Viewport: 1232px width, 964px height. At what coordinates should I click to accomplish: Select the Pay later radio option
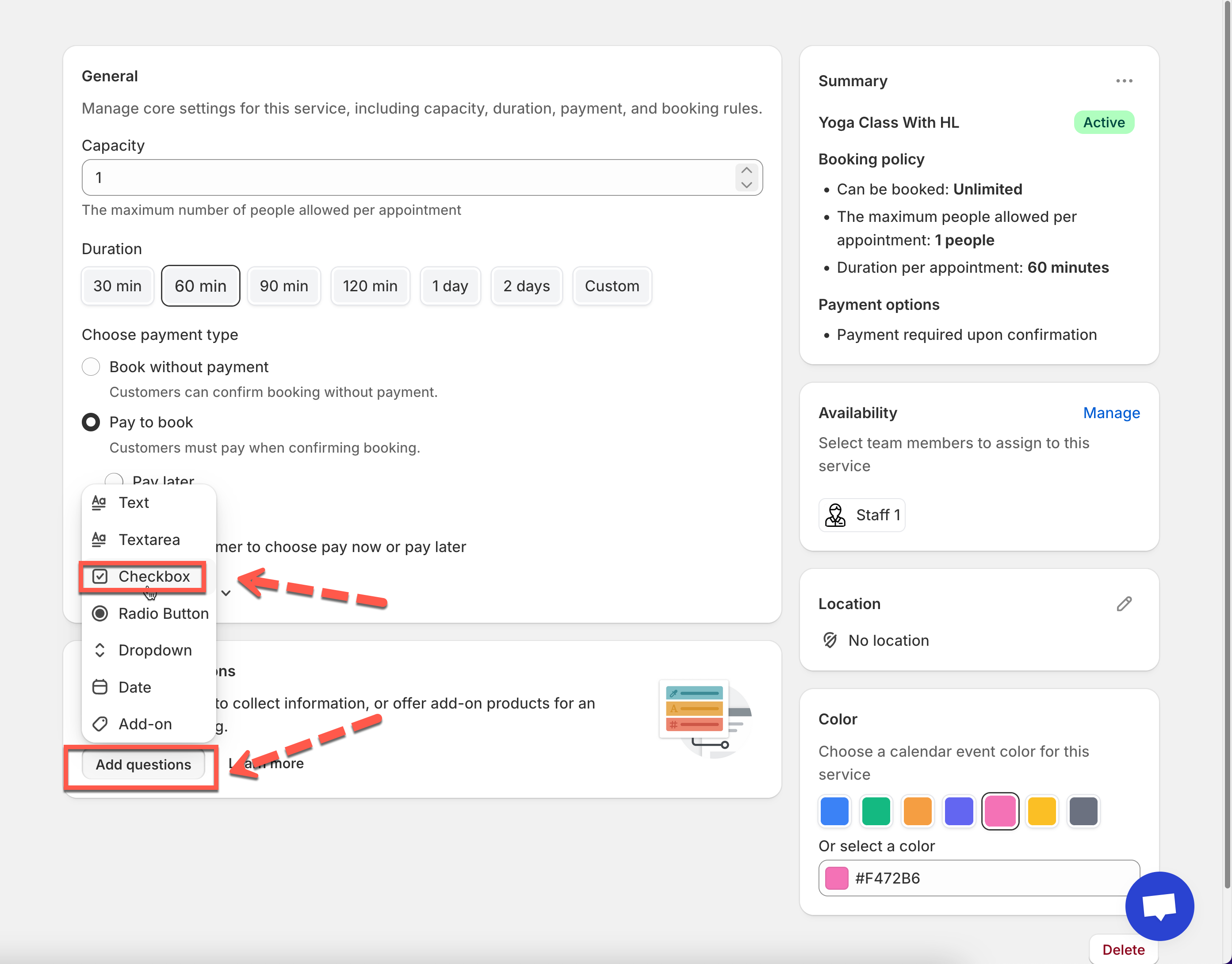pos(115,479)
